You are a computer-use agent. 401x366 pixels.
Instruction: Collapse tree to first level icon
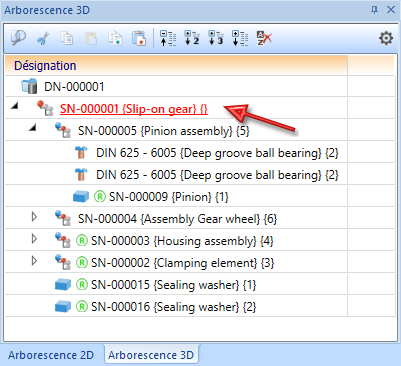(x=168, y=38)
